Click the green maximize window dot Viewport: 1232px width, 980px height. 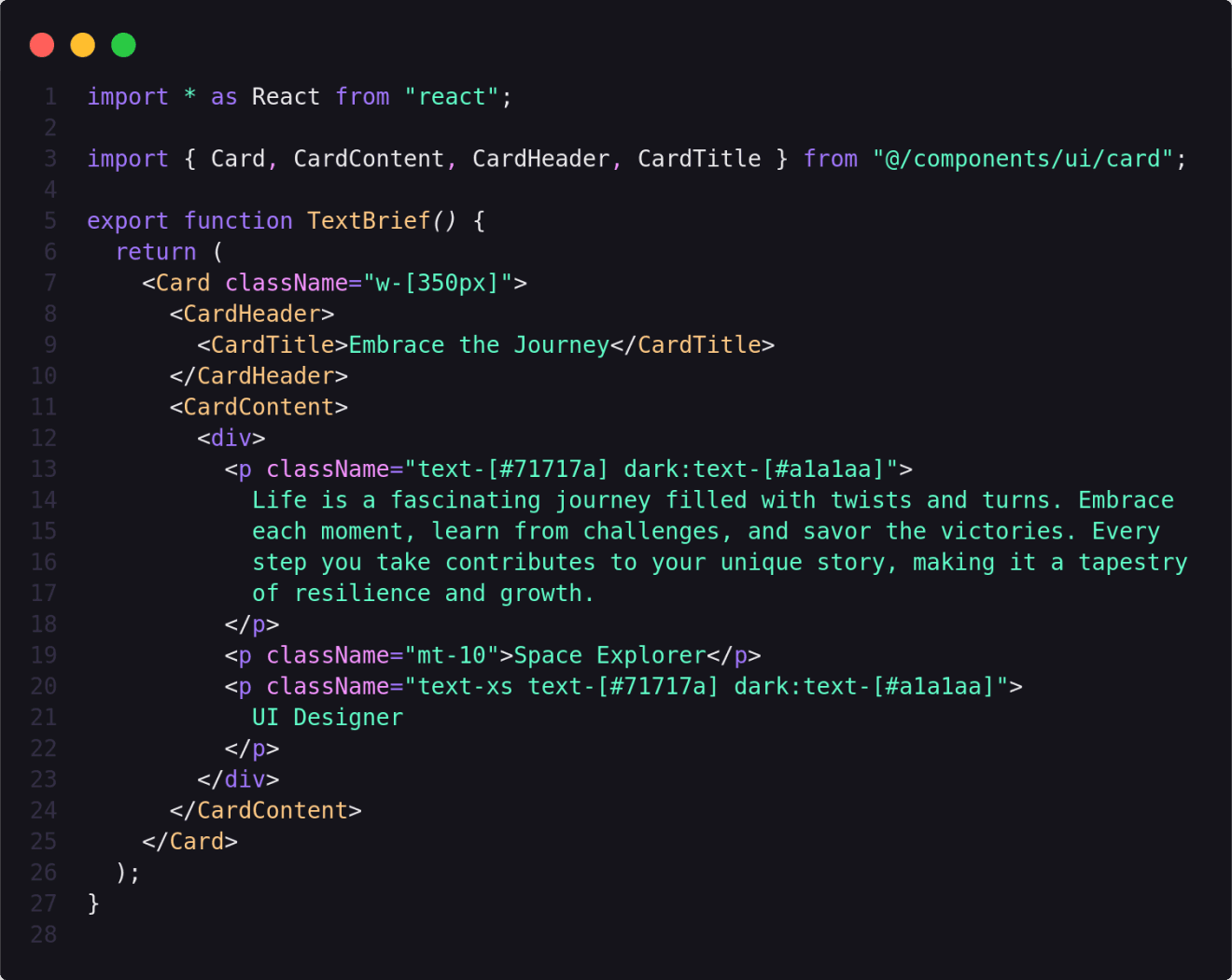(124, 45)
